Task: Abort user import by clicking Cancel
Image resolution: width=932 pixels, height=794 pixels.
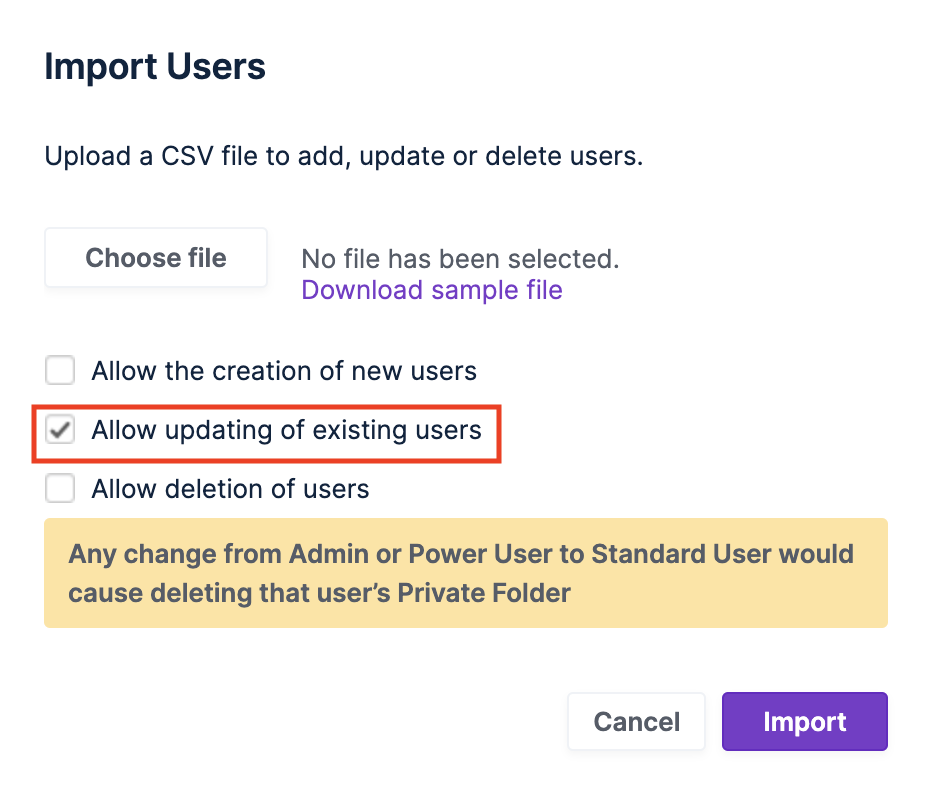Action: click(x=636, y=721)
